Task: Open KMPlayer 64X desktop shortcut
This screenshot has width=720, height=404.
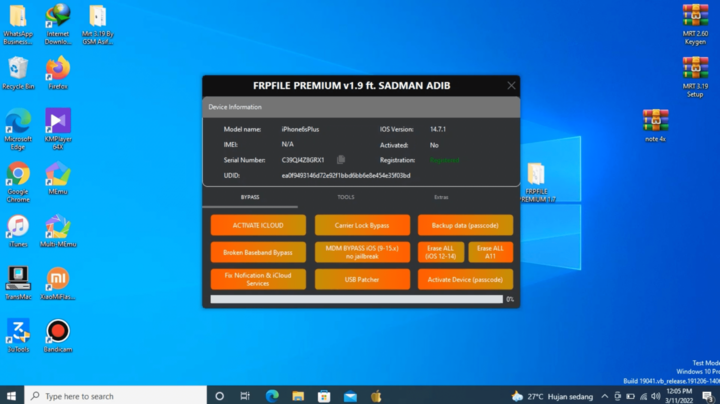Action: tap(58, 129)
